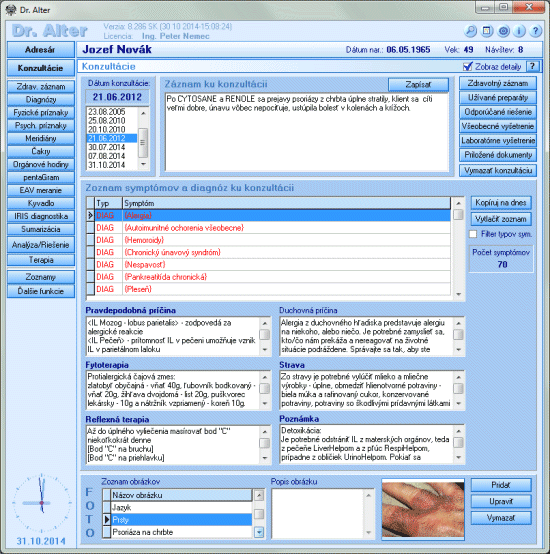Open Meridiány sidebar item
This screenshot has height=554, width=550.
(x=41, y=138)
